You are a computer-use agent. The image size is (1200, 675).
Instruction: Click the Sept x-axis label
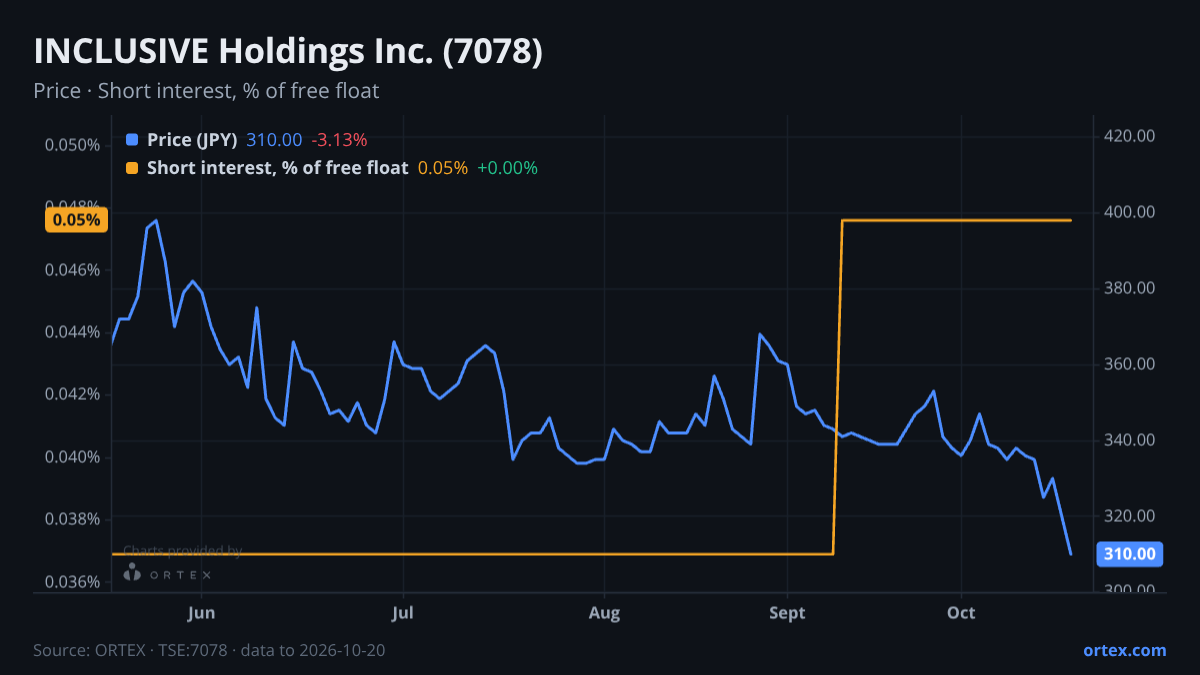click(787, 612)
